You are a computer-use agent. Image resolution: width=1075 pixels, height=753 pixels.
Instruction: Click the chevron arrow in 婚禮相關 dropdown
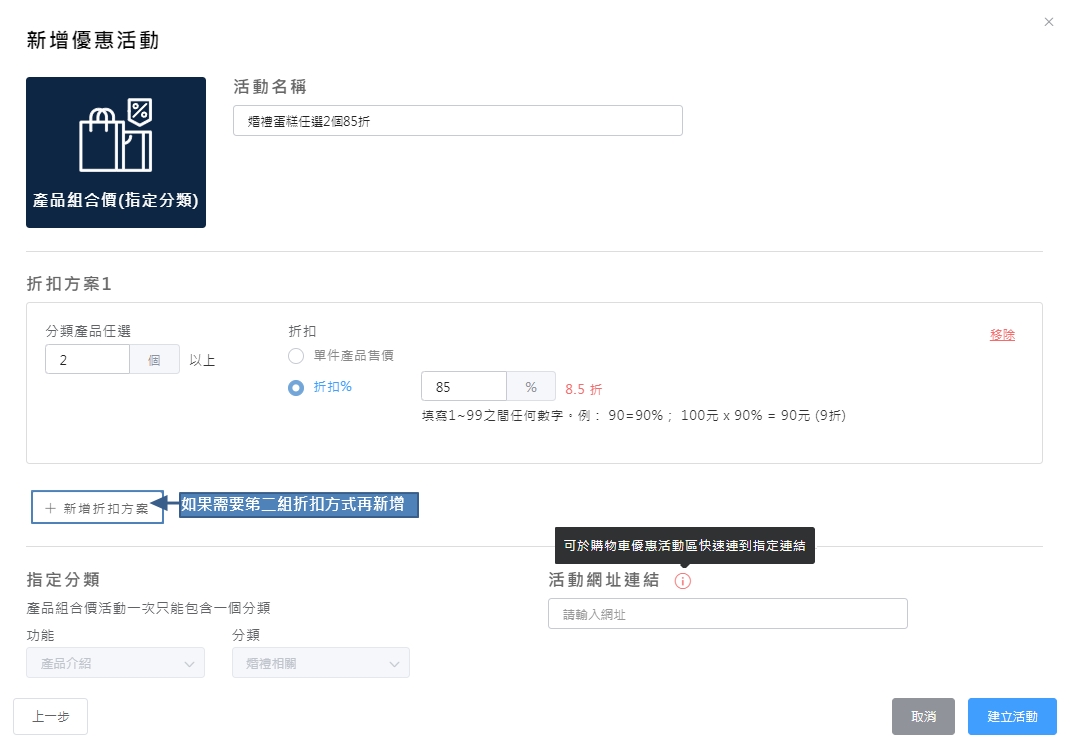pos(394,663)
